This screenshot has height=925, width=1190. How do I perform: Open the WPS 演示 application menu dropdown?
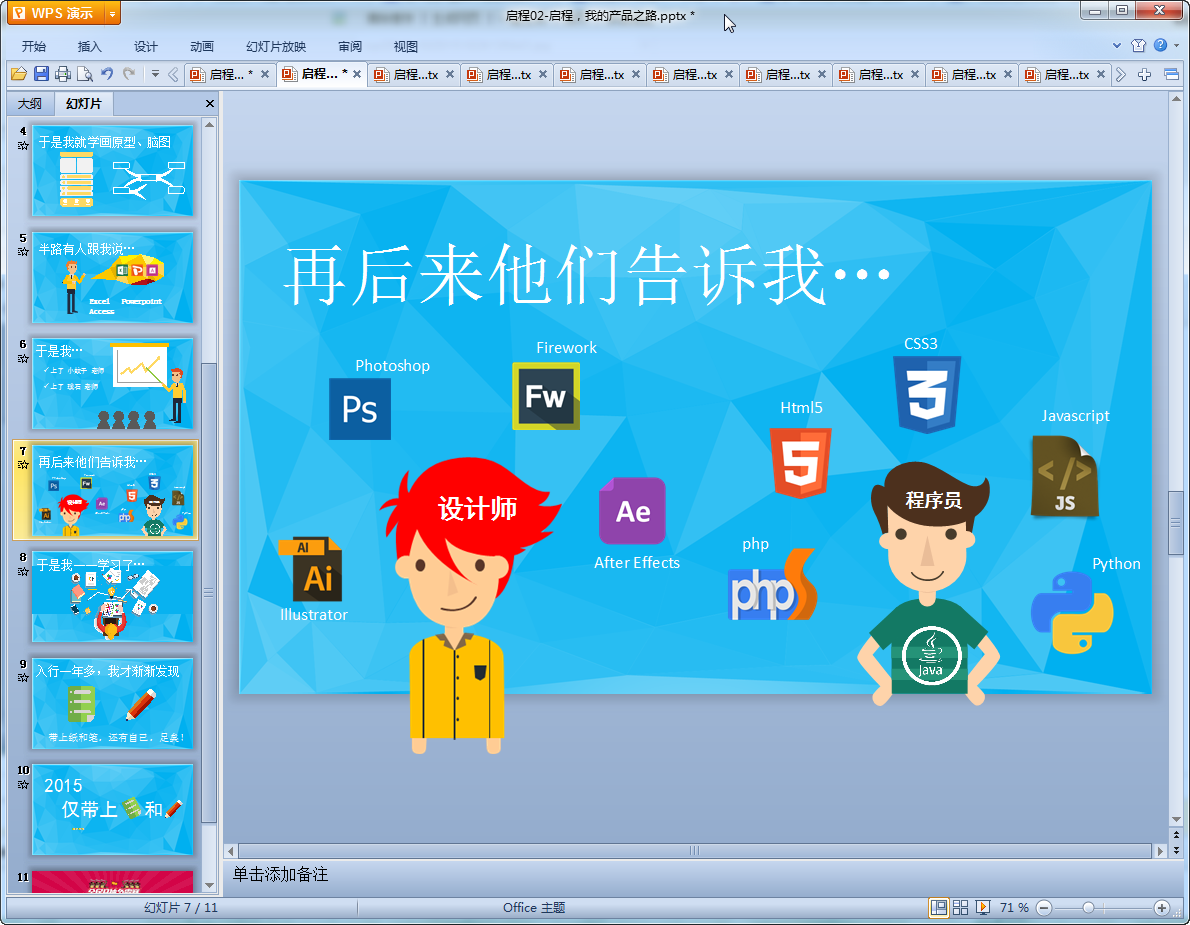coord(111,13)
